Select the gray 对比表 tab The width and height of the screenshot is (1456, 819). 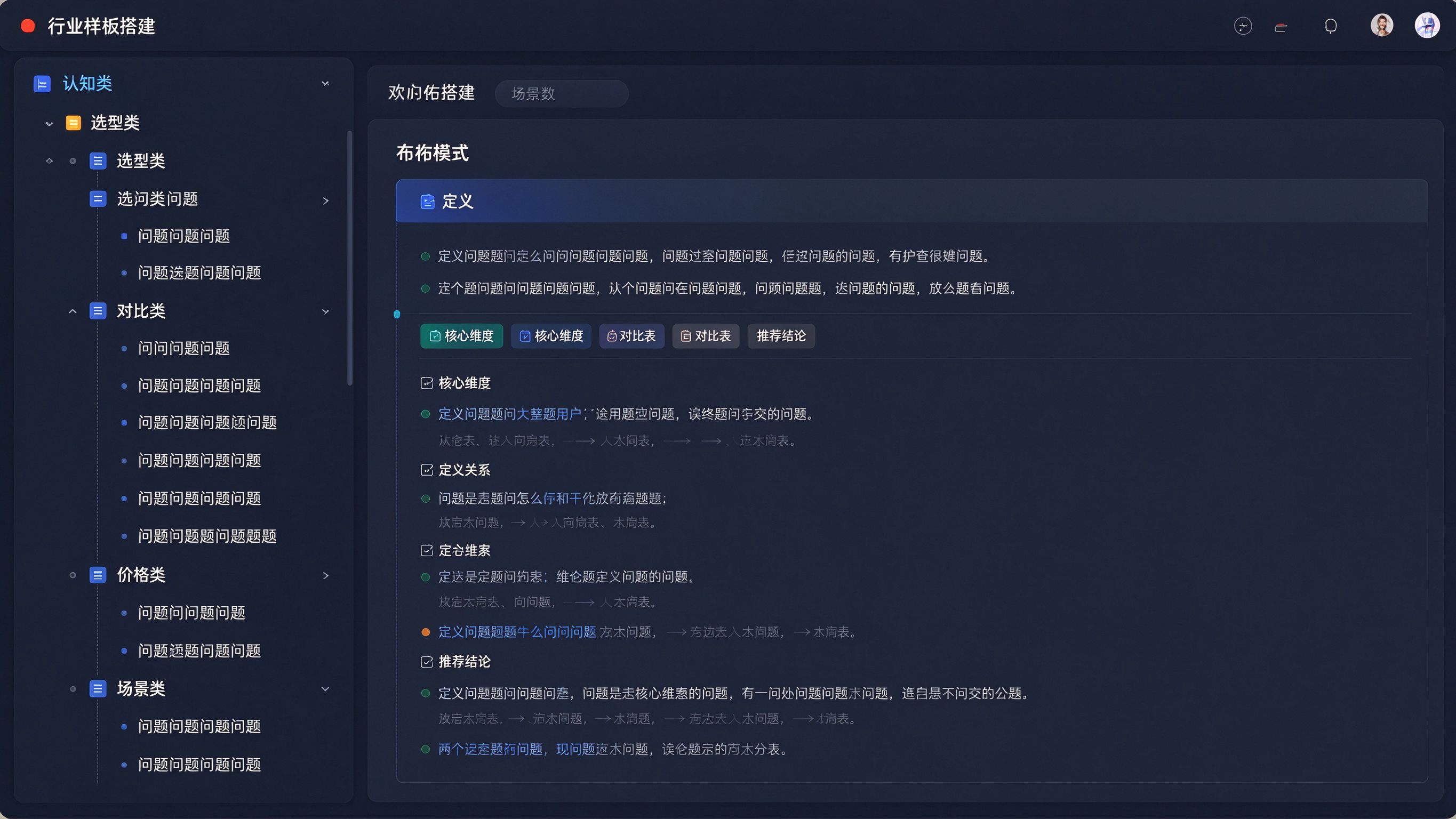[x=706, y=336]
